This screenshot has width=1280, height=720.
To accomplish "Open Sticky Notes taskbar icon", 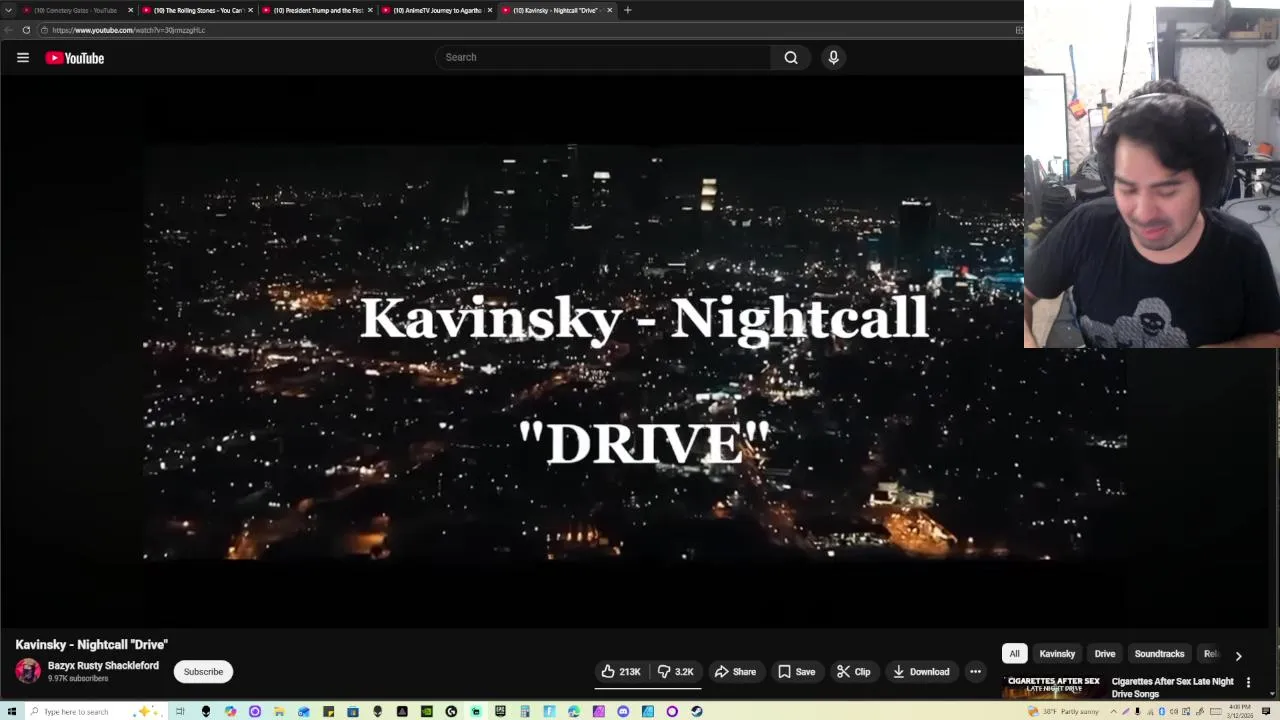I will pyautogui.click(x=328, y=711).
